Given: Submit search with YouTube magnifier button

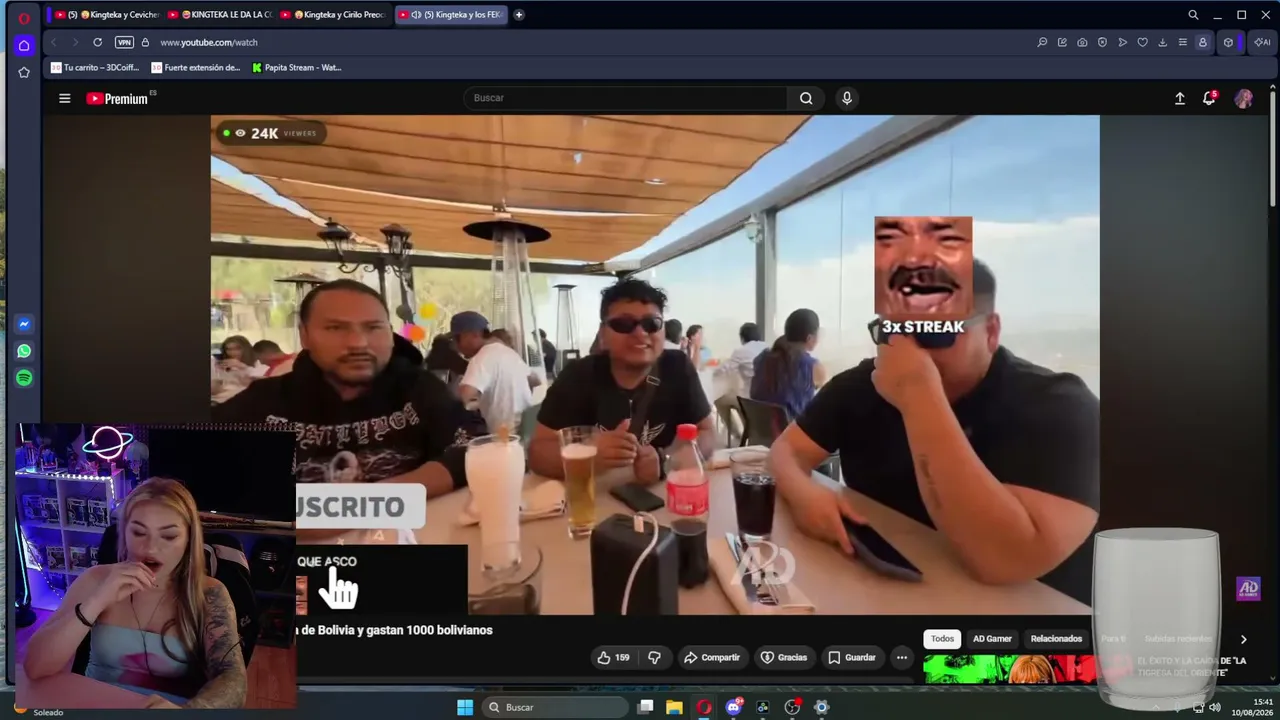Looking at the screenshot, I should (806, 98).
